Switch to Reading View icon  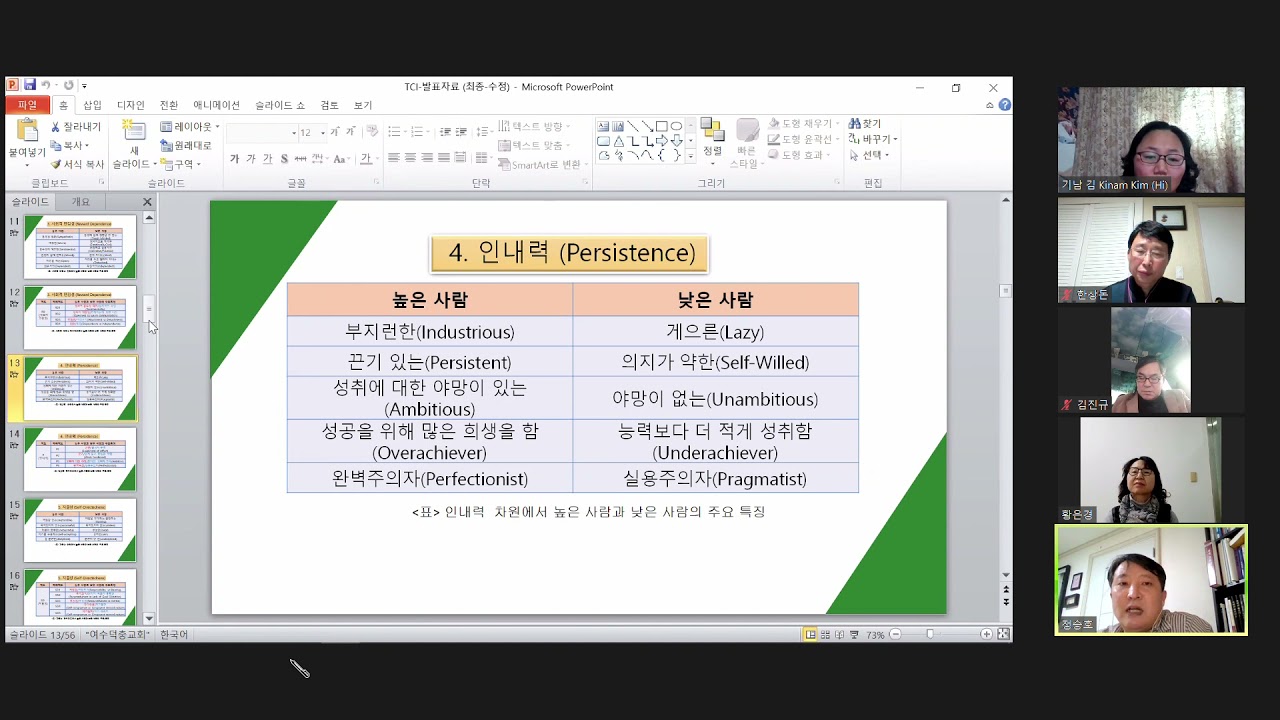click(x=839, y=634)
